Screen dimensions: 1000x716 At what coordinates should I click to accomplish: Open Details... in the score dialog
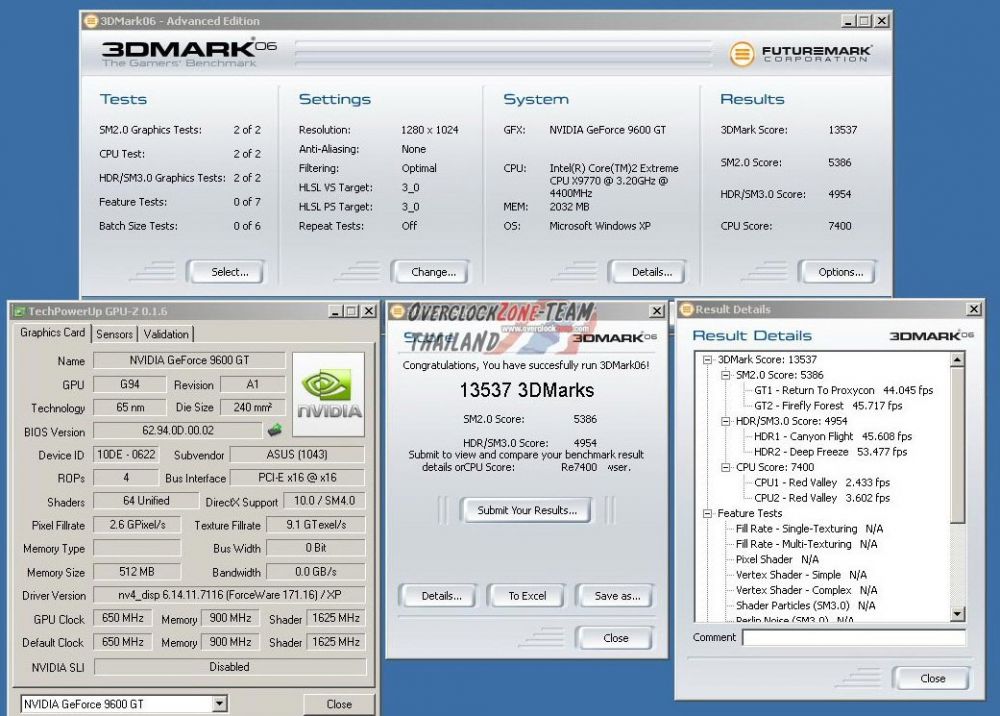(x=438, y=595)
